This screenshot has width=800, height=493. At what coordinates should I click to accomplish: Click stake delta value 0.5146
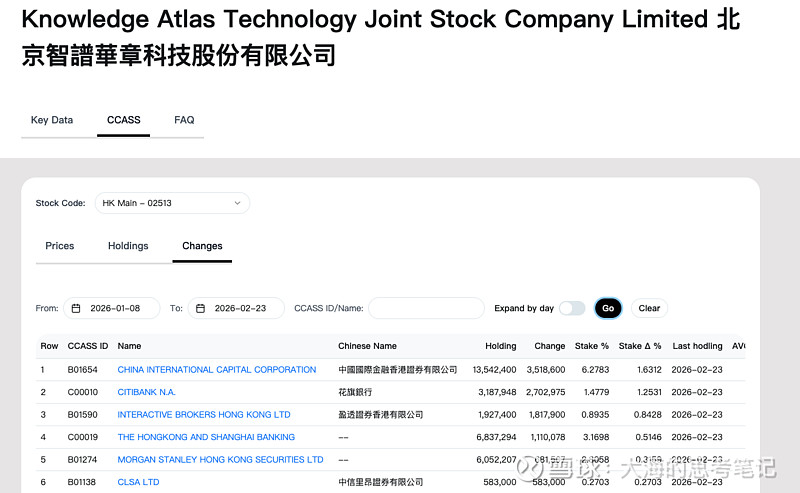point(648,437)
